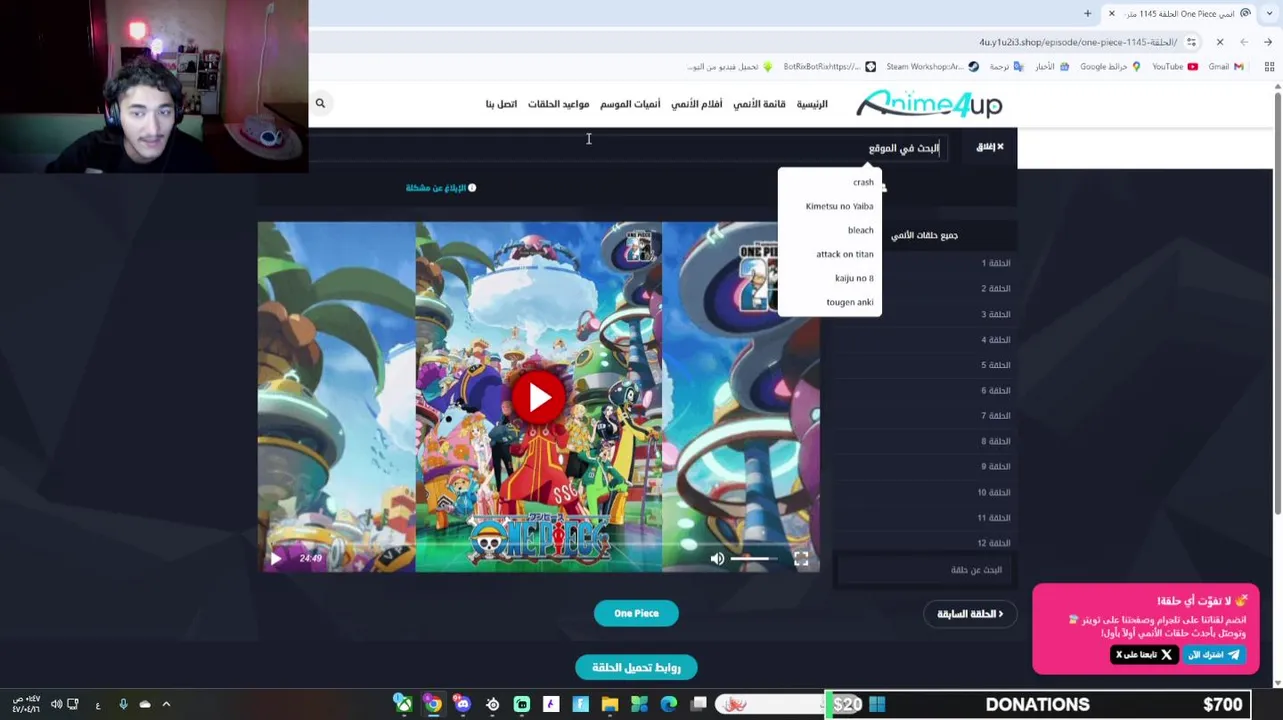Open the BotRix bookmark
Screen dimensions: 1283x720
point(829,67)
